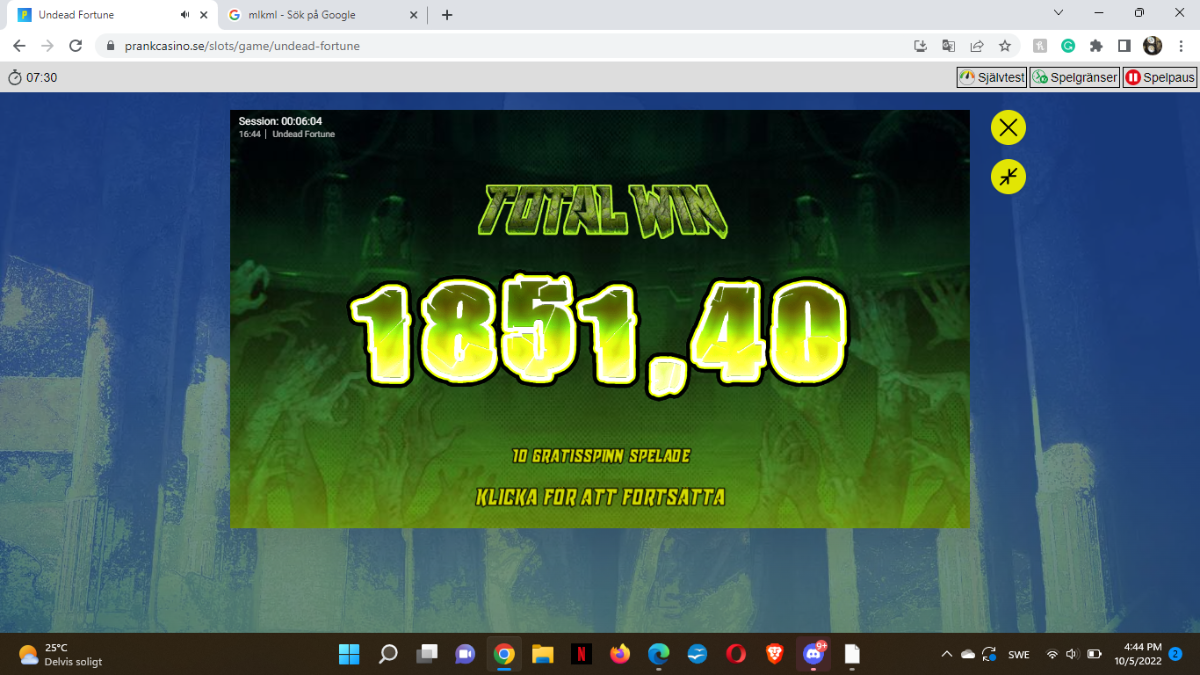Viewport: 1200px width, 675px height.
Task: Click the session timer showing 07:30
Action: (33, 77)
